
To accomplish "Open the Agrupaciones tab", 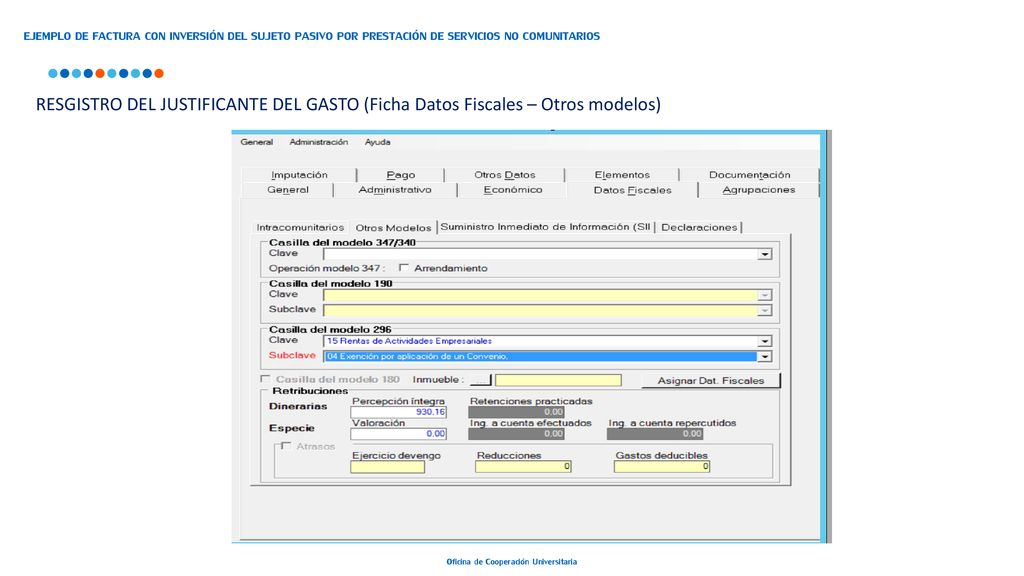I will [758, 189].
